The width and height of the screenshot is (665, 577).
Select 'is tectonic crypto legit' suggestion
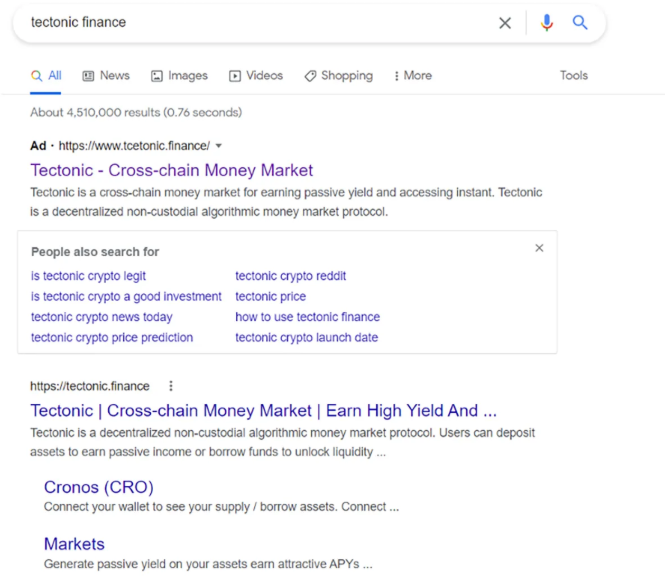88,276
